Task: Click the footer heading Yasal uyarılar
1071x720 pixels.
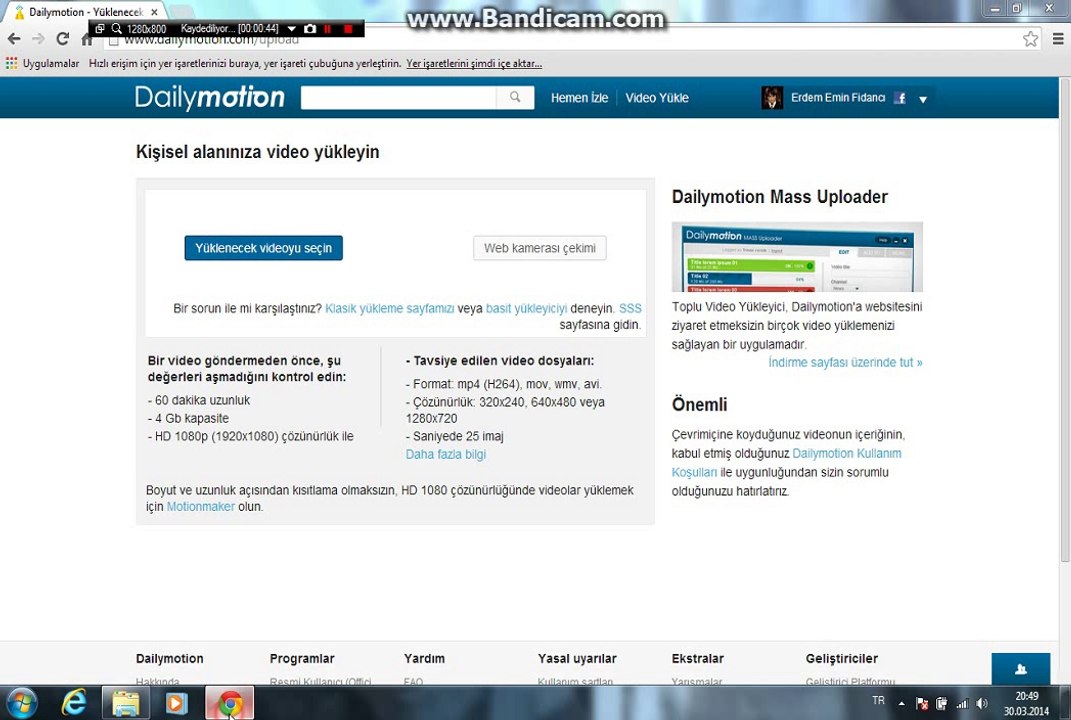Action: (577, 659)
